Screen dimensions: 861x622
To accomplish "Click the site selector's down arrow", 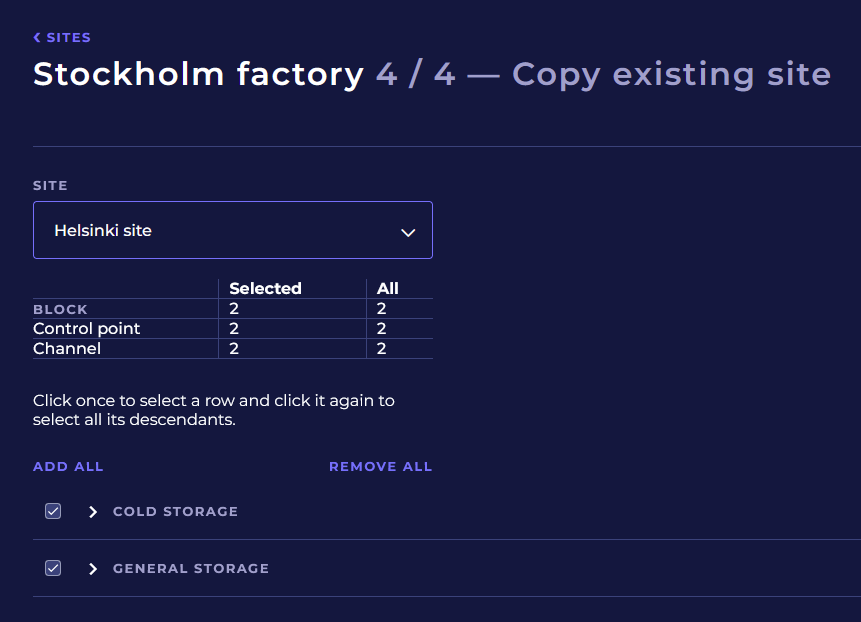I will pos(408,232).
